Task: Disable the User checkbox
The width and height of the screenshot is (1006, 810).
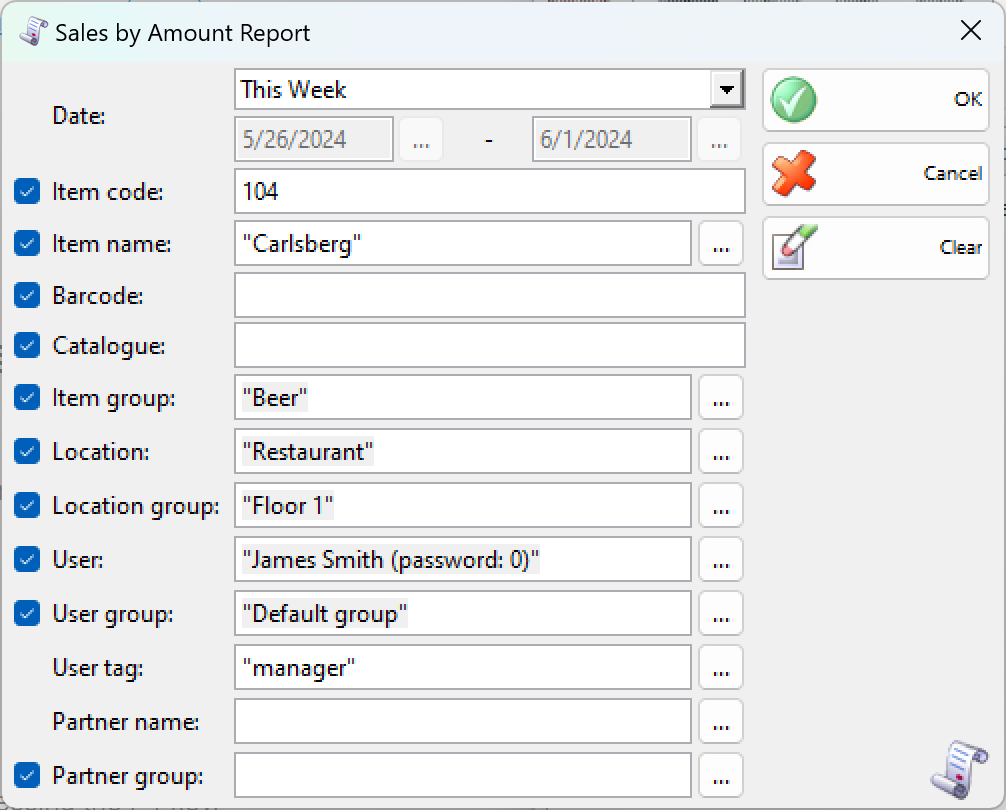Action: coord(27,559)
